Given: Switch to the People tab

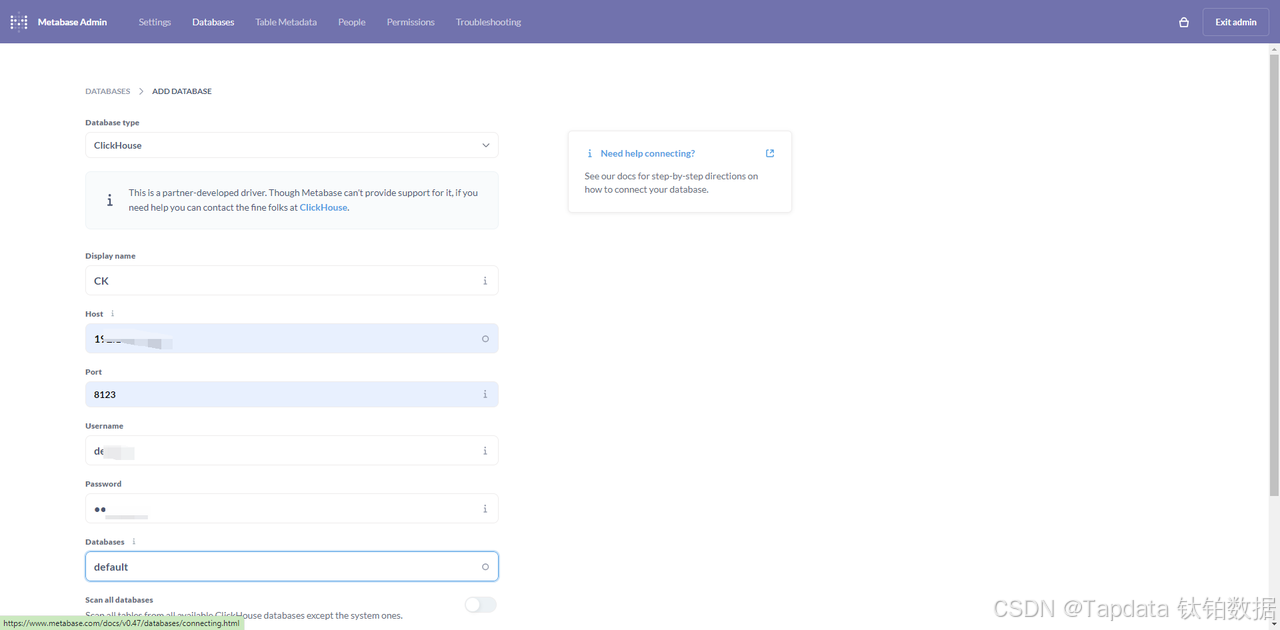Looking at the screenshot, I should [x=352, y=22].
